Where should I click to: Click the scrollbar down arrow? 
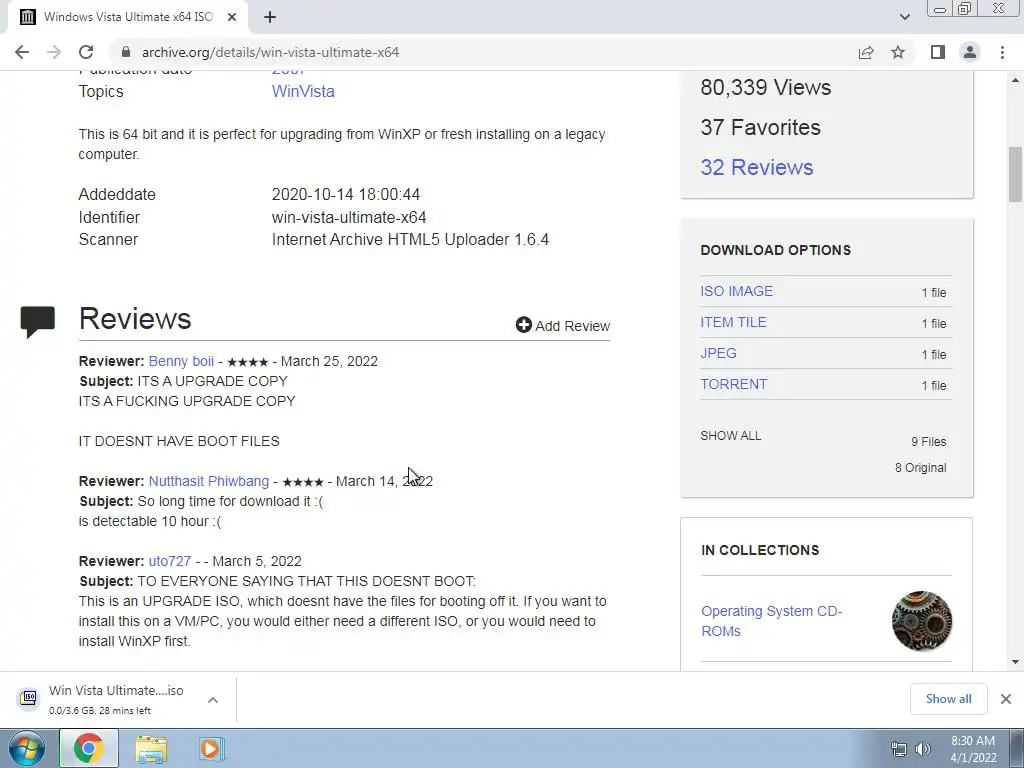click(1015, 662)
